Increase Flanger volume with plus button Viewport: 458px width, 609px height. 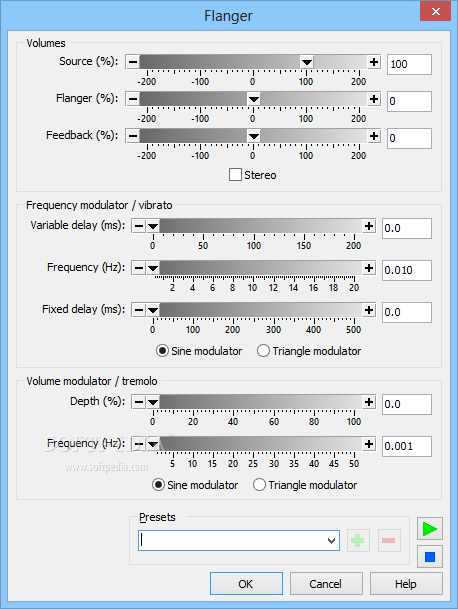point(374,99)
